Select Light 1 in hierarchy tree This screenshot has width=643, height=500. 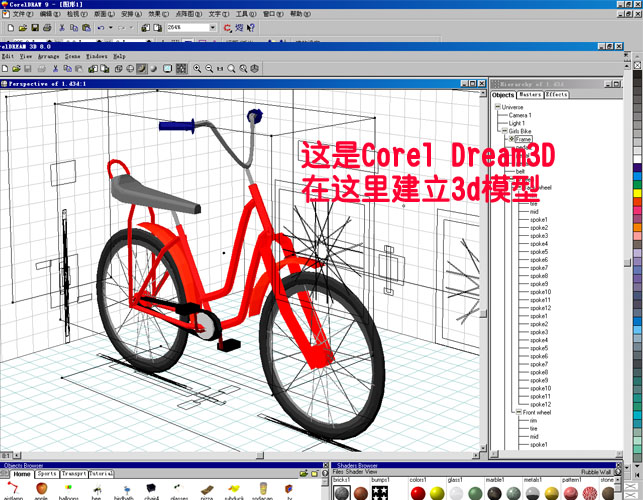pos(517,123)
